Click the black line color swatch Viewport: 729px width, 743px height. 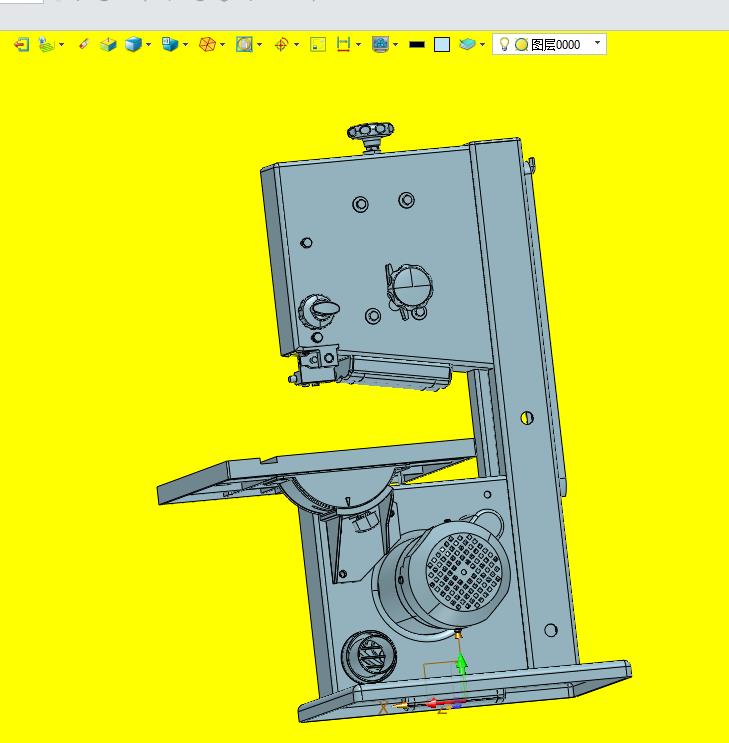click(x=417, y=45)
